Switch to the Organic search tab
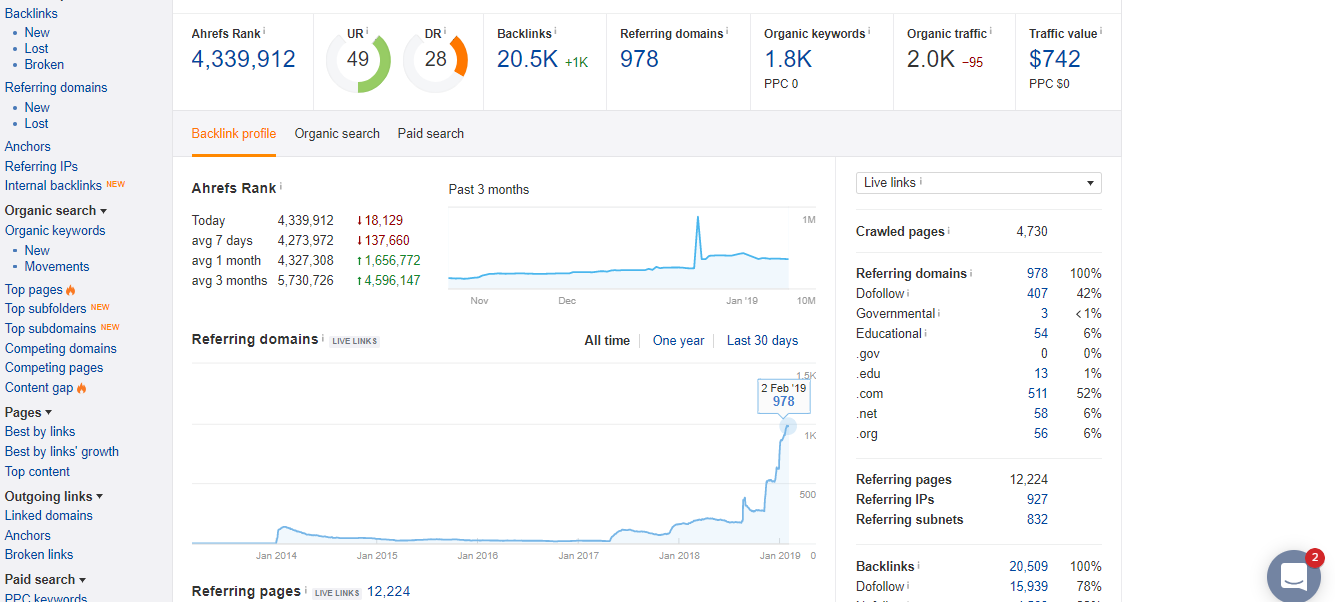 coord(337,134)
